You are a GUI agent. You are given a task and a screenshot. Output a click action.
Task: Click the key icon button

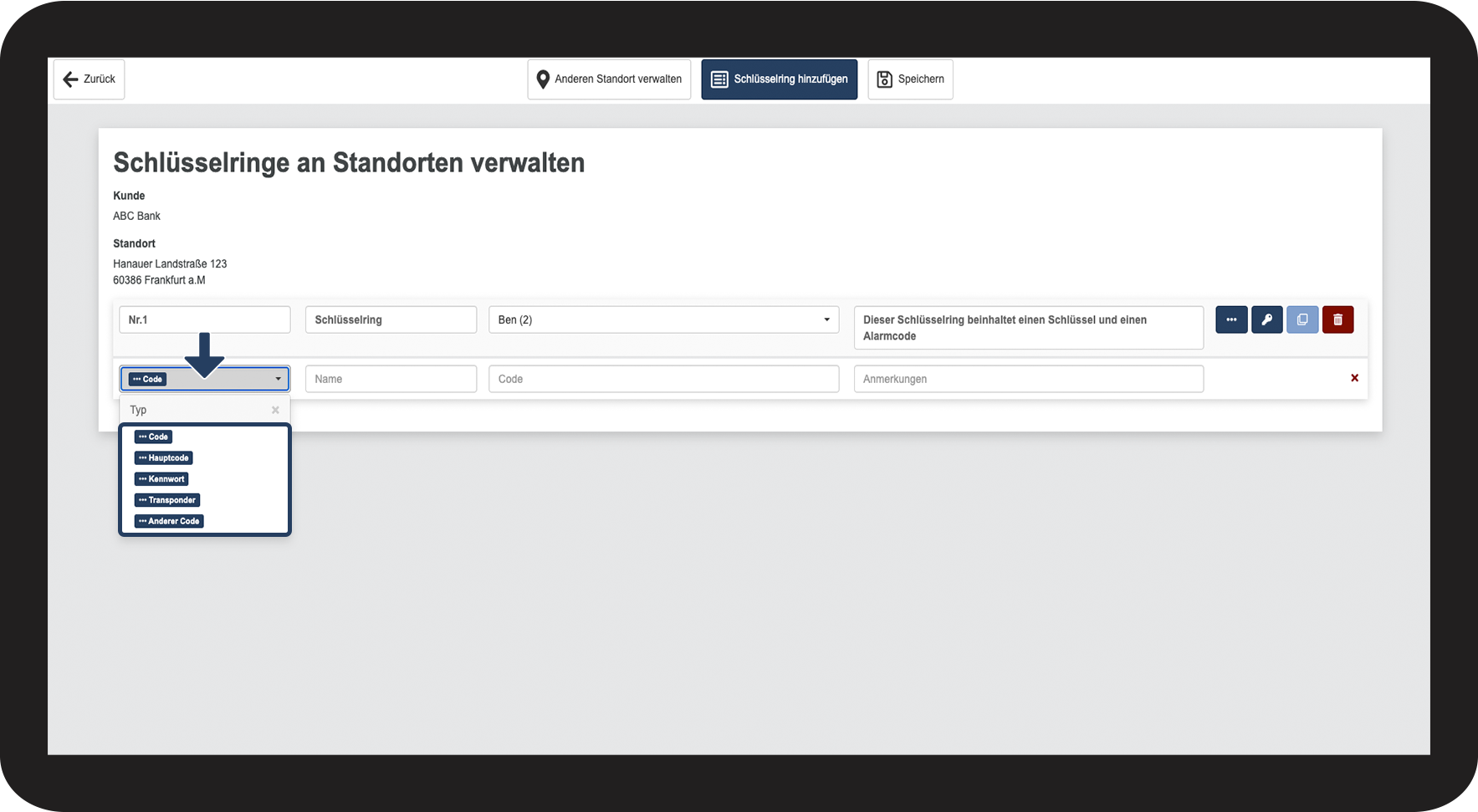1266,319
